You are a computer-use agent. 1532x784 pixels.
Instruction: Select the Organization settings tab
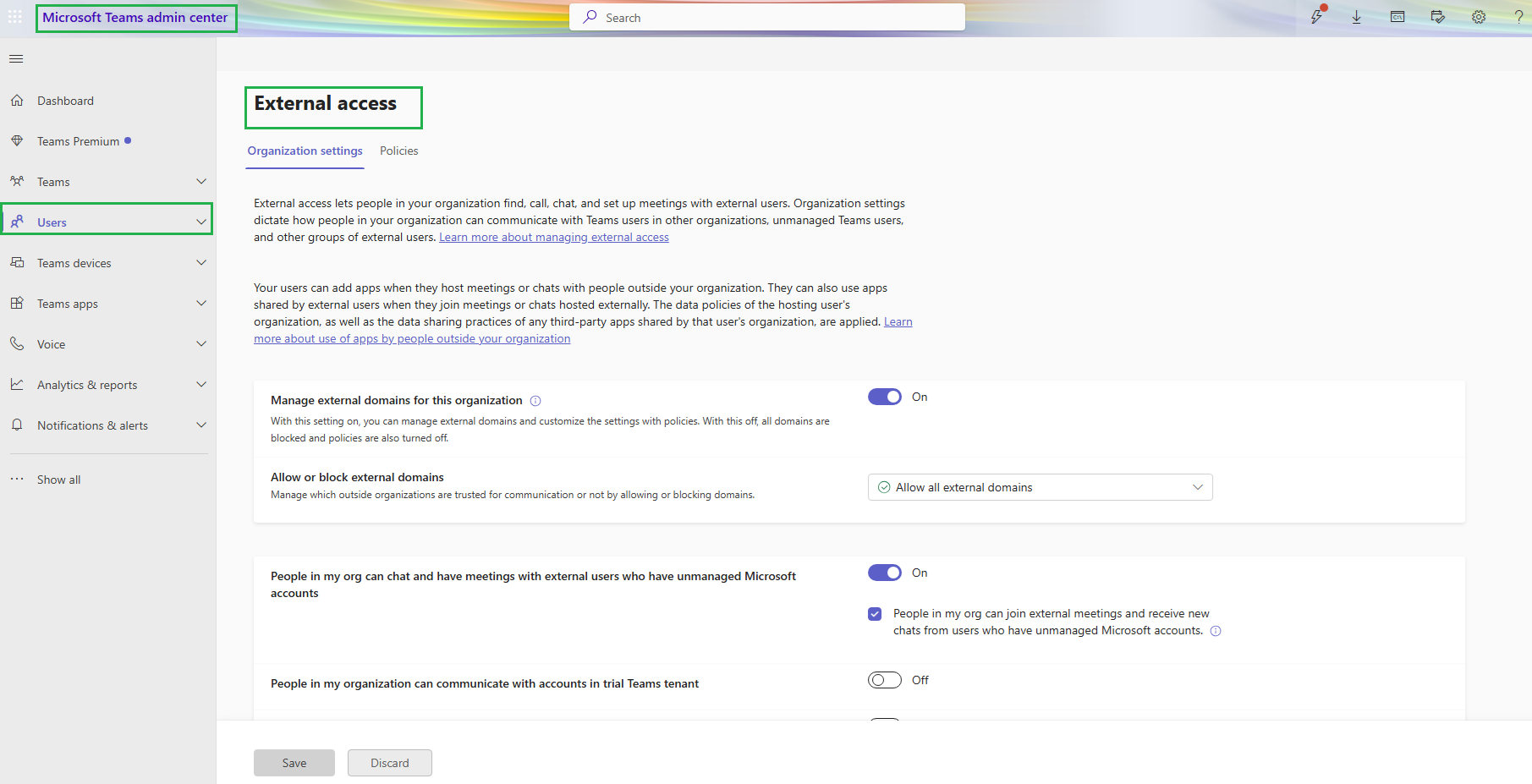[305, 151]
